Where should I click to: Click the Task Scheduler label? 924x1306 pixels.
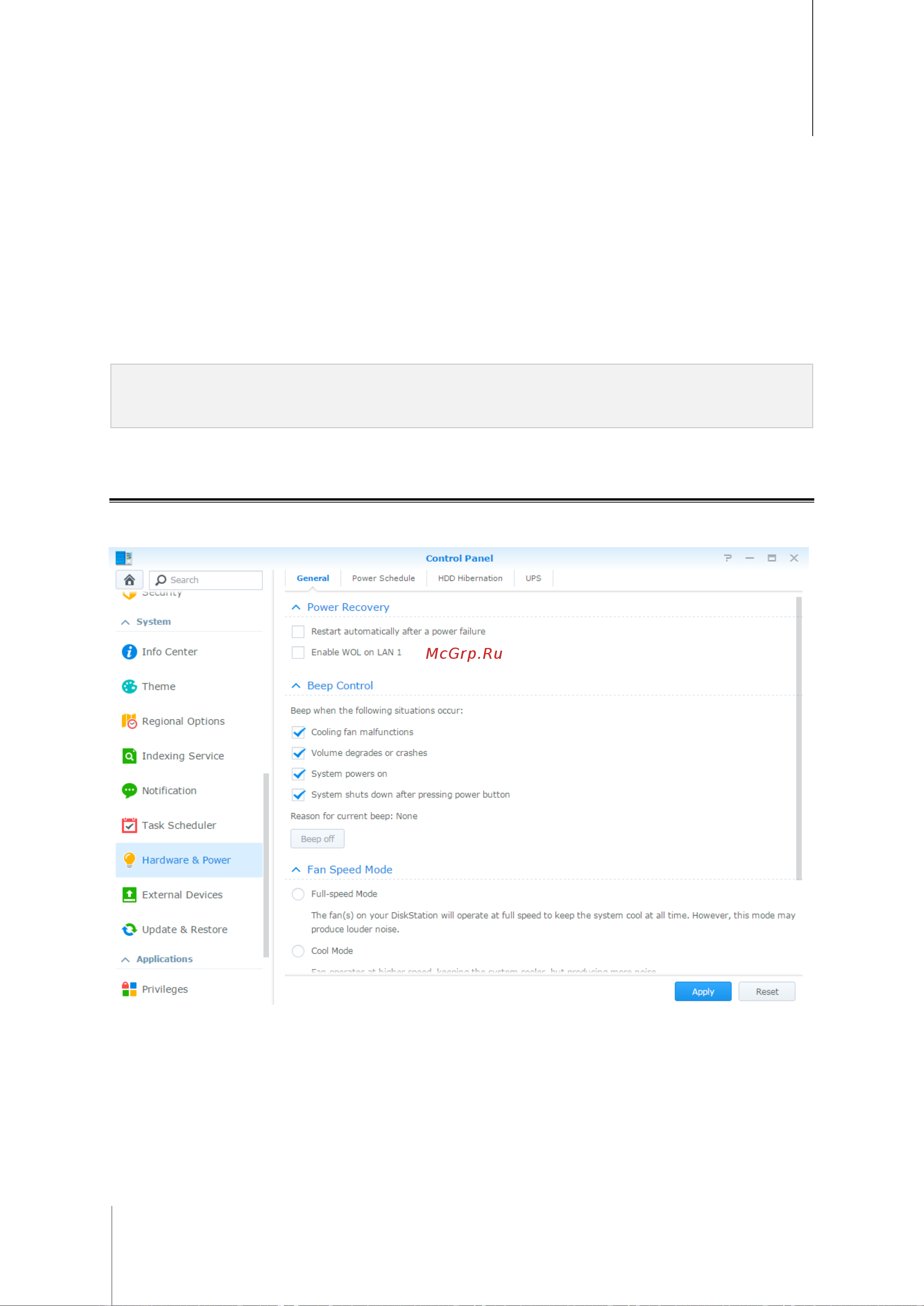tap(179, 825)
